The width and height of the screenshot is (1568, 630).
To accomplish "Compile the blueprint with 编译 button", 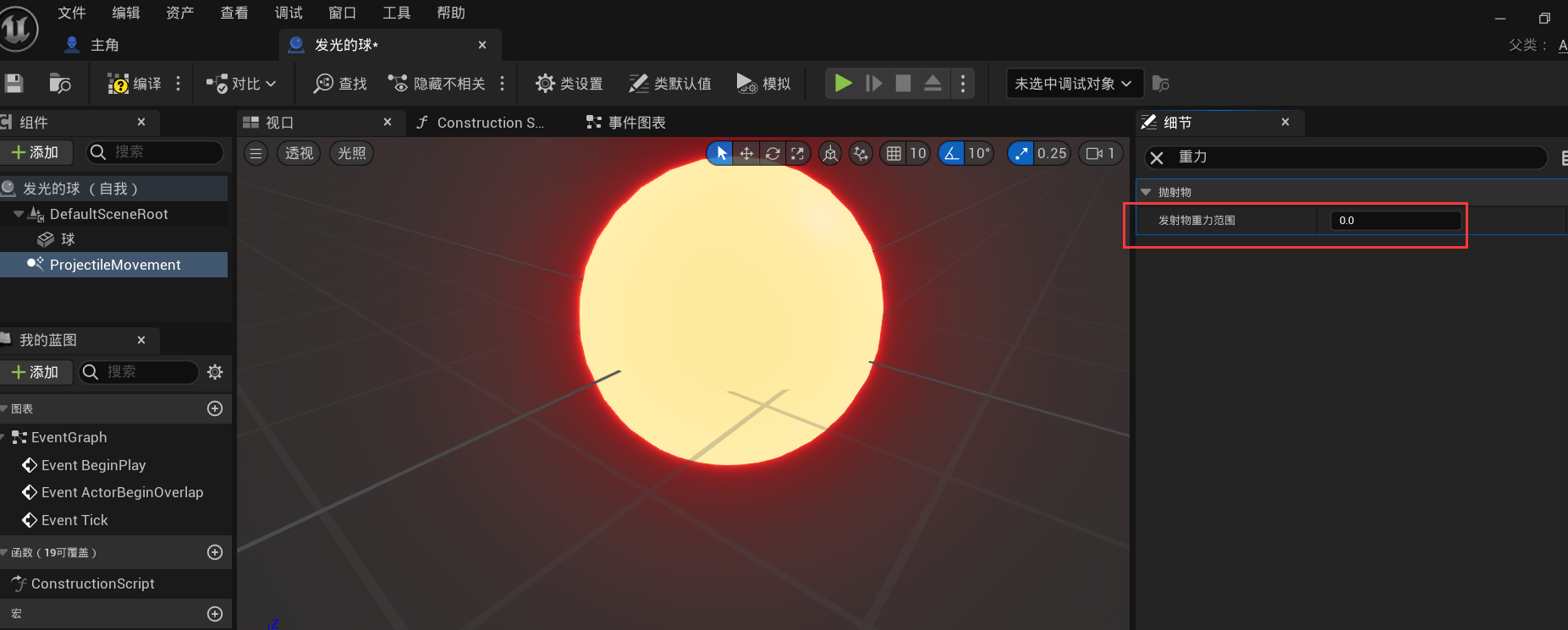I will 134,84.
